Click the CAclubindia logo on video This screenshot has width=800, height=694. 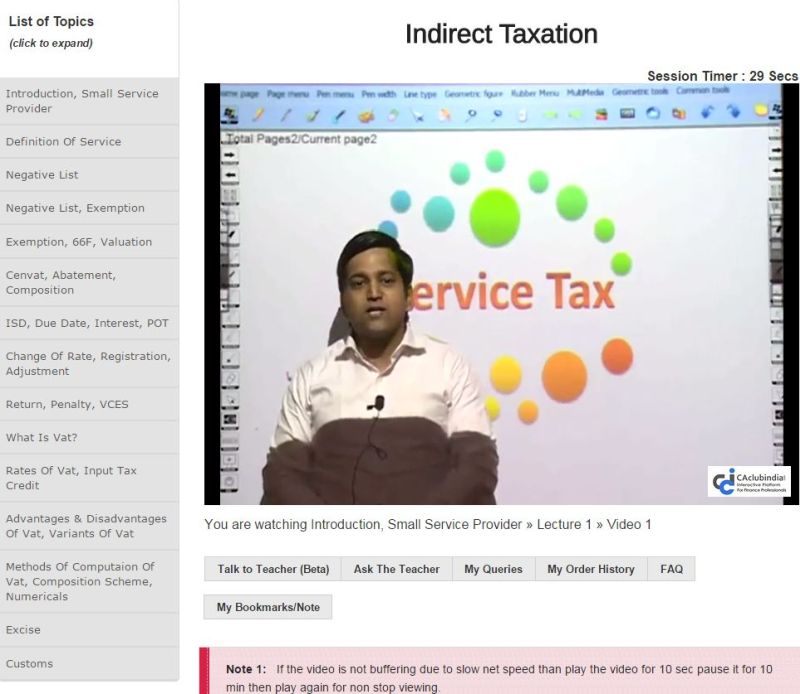pyautogui.click(x=747, y=481)
